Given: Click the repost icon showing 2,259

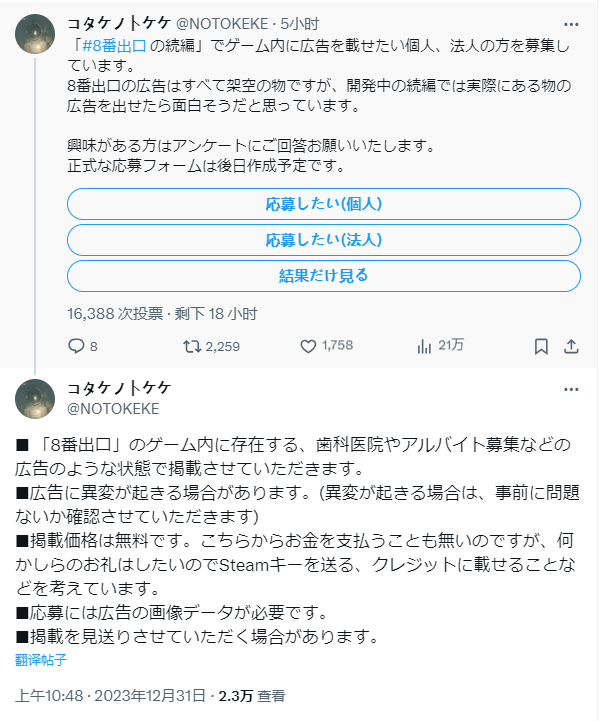Looking at the screenshot, I should click(192, 346).
